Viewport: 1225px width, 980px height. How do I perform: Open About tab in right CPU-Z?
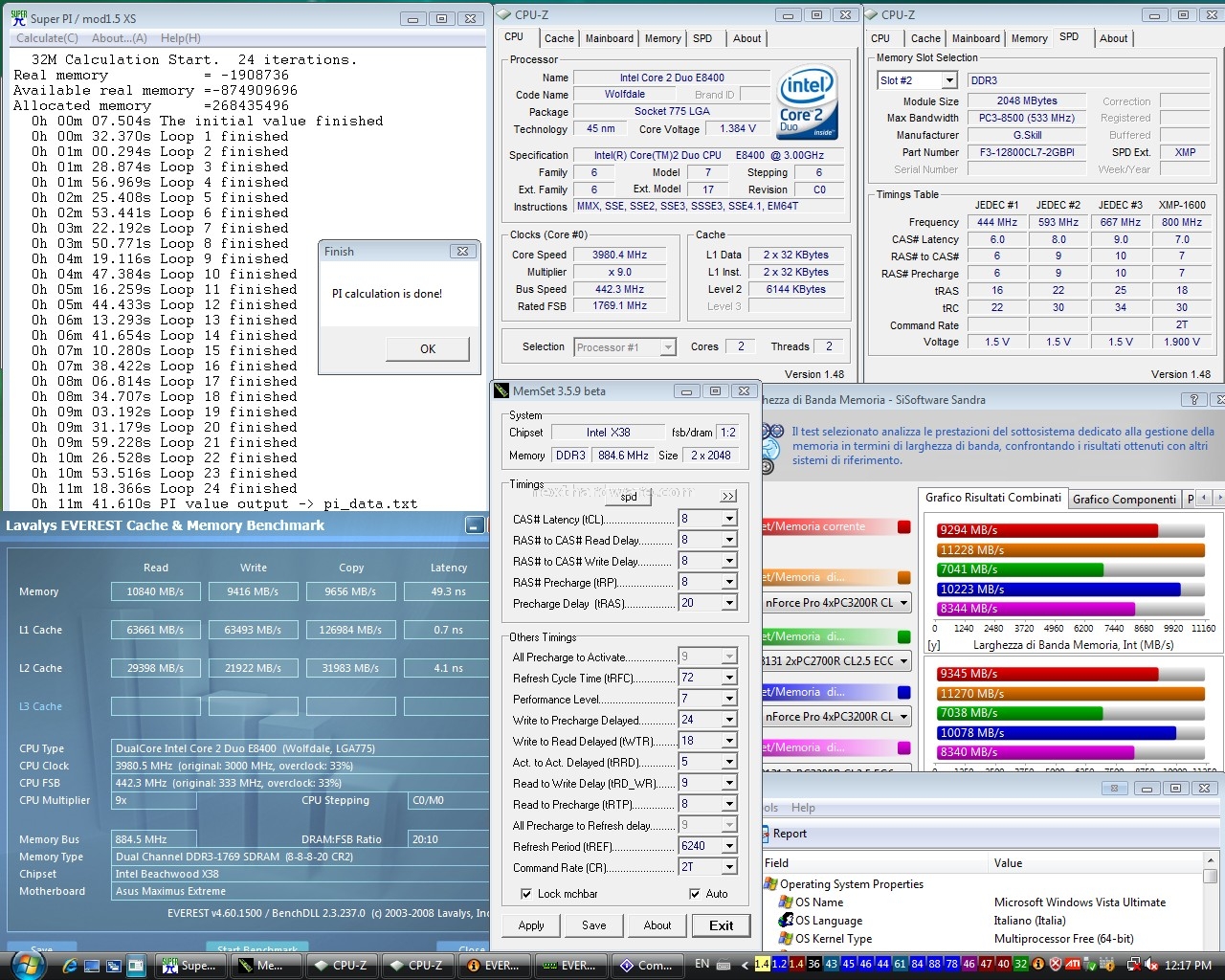click(x=1113, y=38)
